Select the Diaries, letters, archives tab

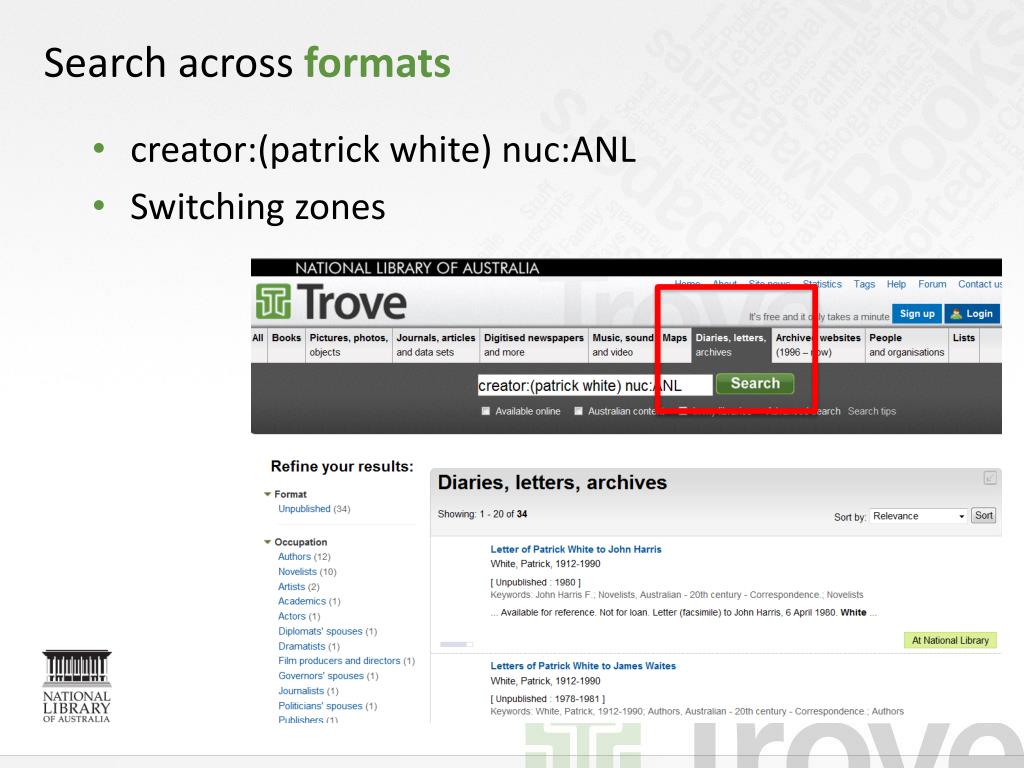730,345
